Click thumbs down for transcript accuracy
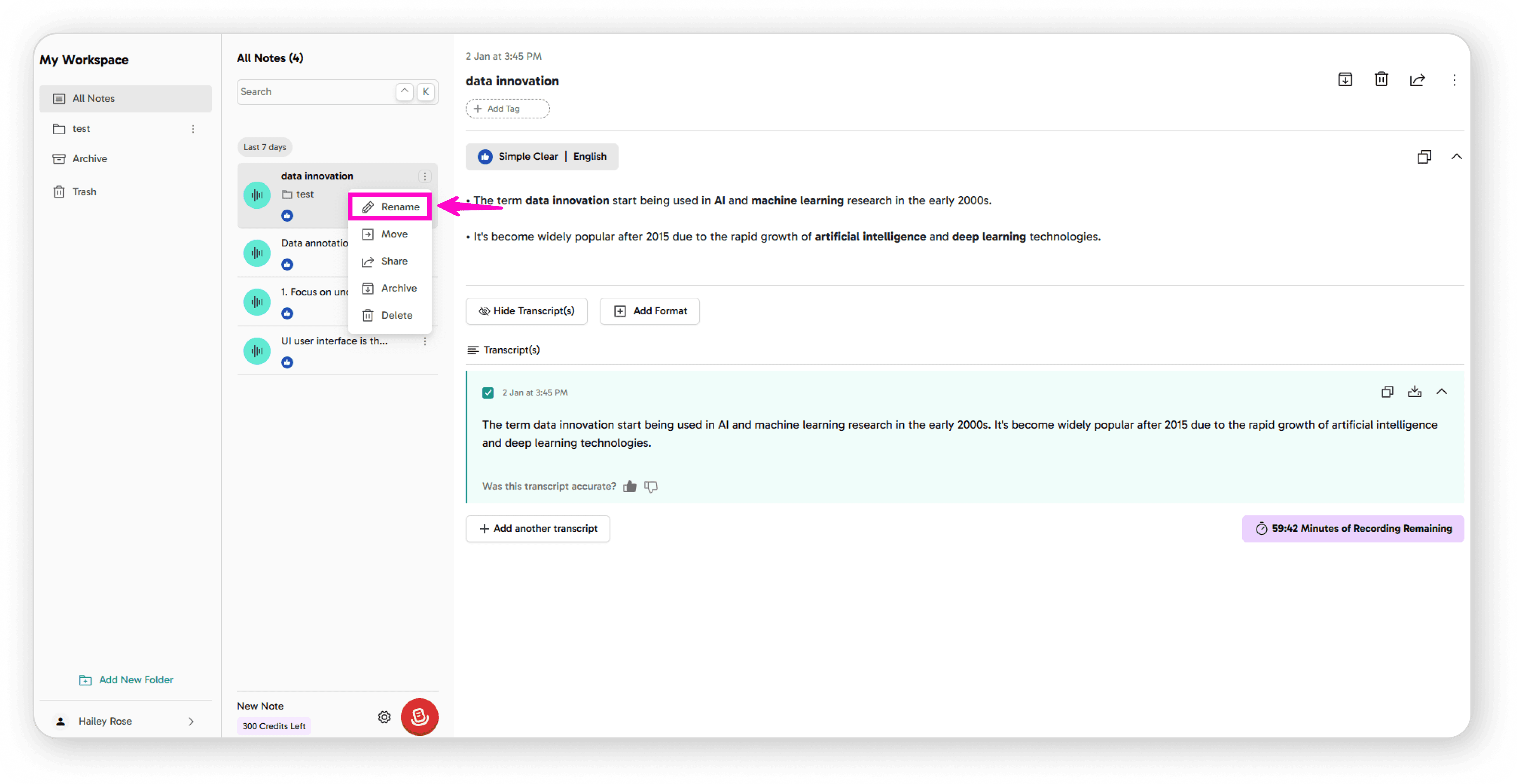This screenshot has width=1517, height=784. click(651, 486)
